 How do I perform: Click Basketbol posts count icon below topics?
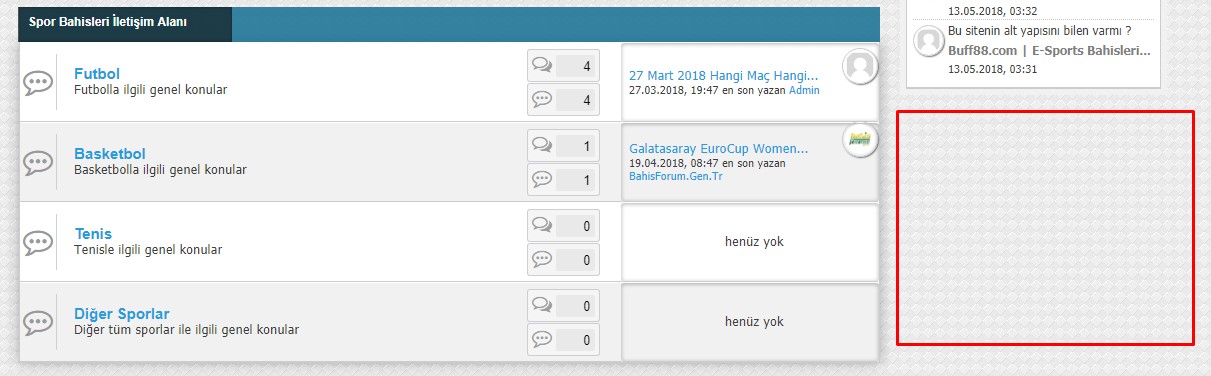(543, 179)
